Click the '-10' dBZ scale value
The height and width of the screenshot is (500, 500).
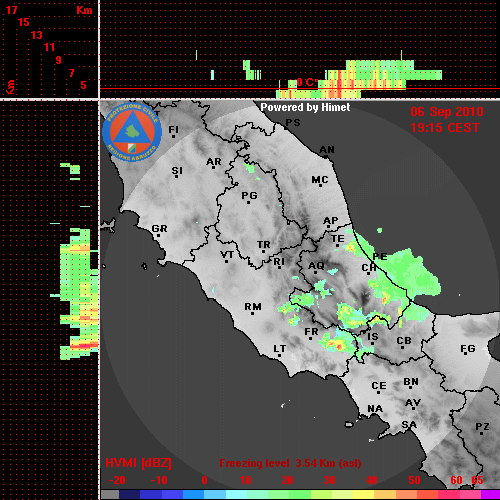[159, 480]
